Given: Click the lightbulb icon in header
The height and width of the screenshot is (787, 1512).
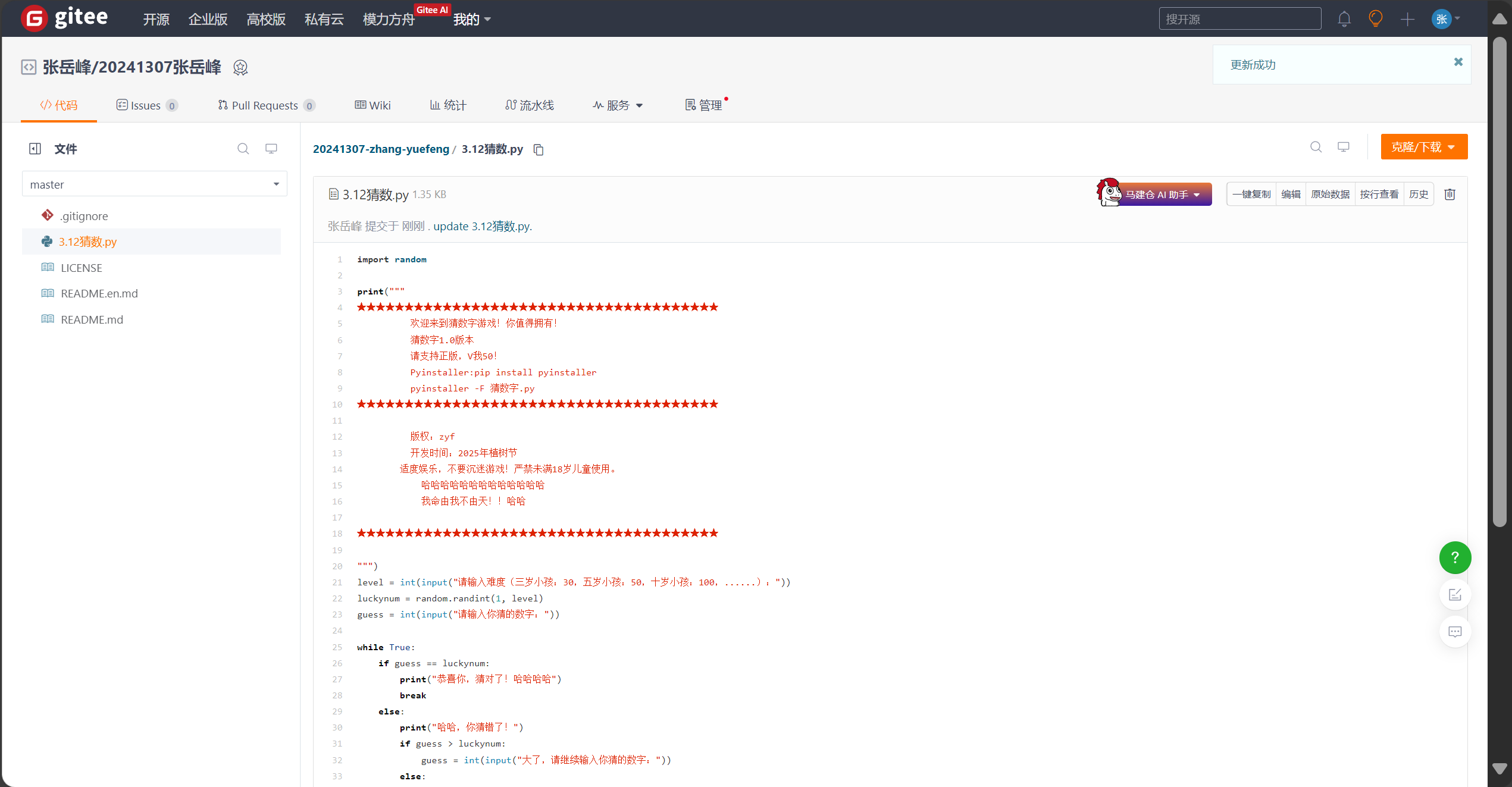Looking at the screenshot, I should [1375, 19].
